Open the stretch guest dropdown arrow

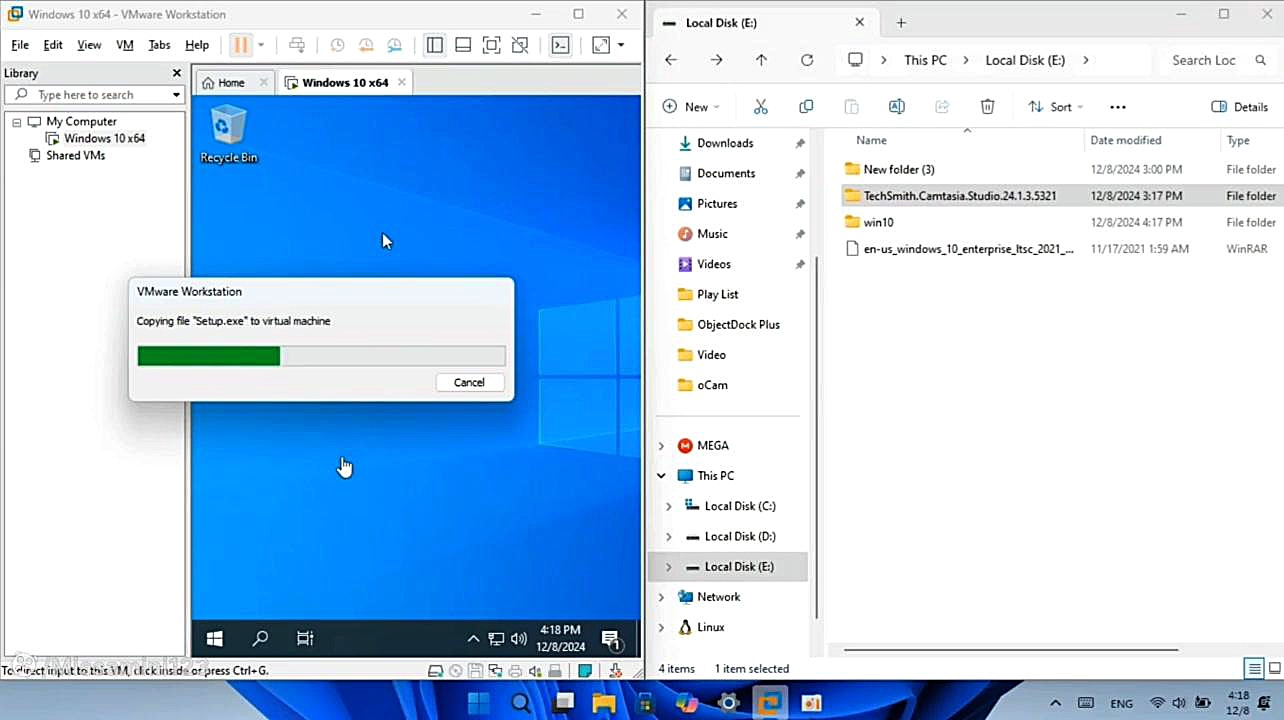[x=621, y=45]
